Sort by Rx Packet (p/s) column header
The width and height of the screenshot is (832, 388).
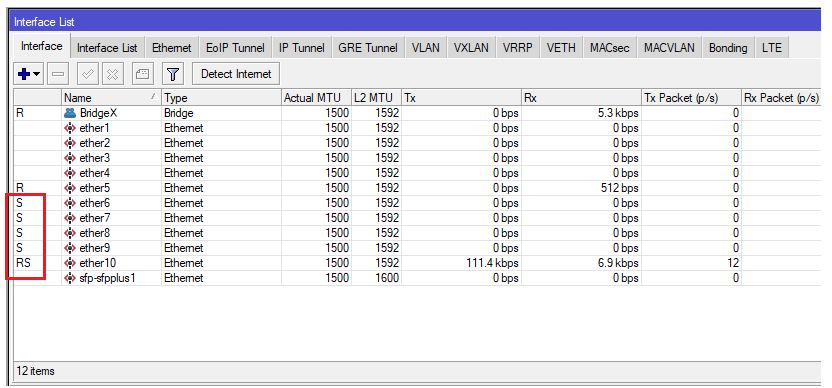pyautogui.click(x=781, y=98)
